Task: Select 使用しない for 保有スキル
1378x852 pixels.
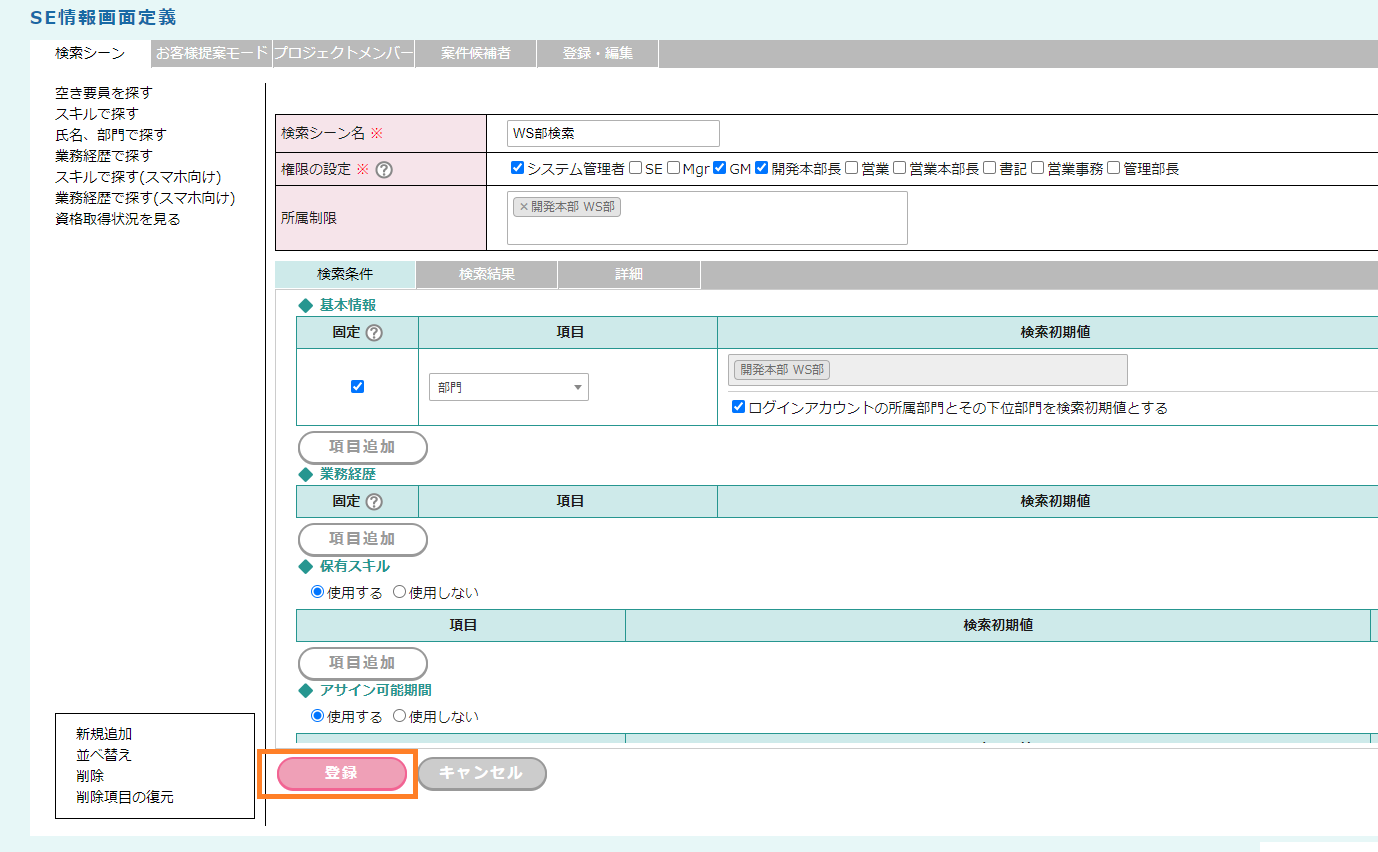Action: click(400, 592)
